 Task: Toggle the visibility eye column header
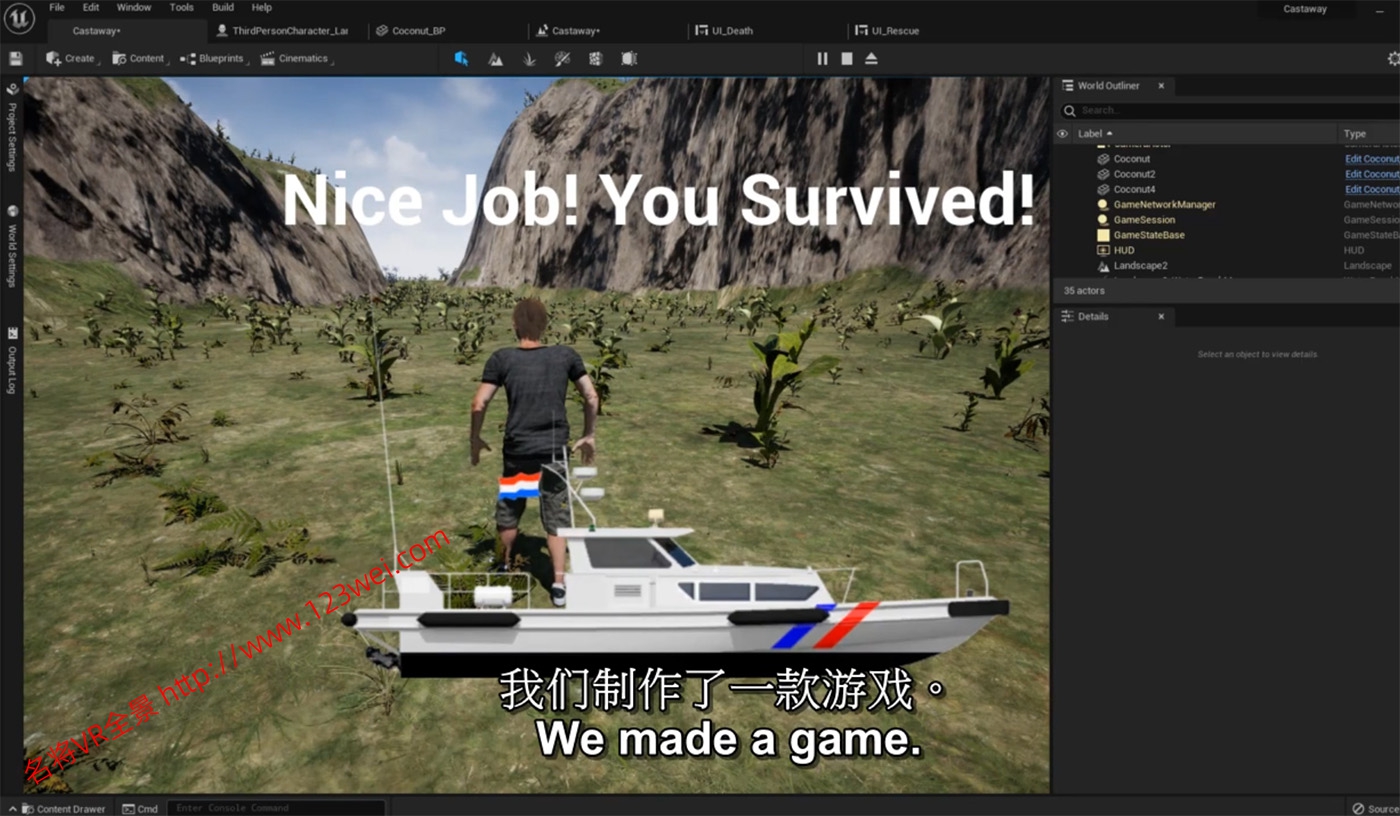[x=1062, y=133]
